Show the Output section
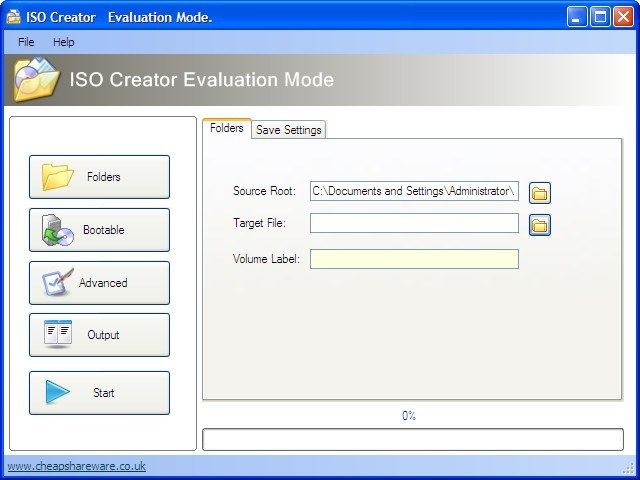640x480 pixels. coord(99,335)
